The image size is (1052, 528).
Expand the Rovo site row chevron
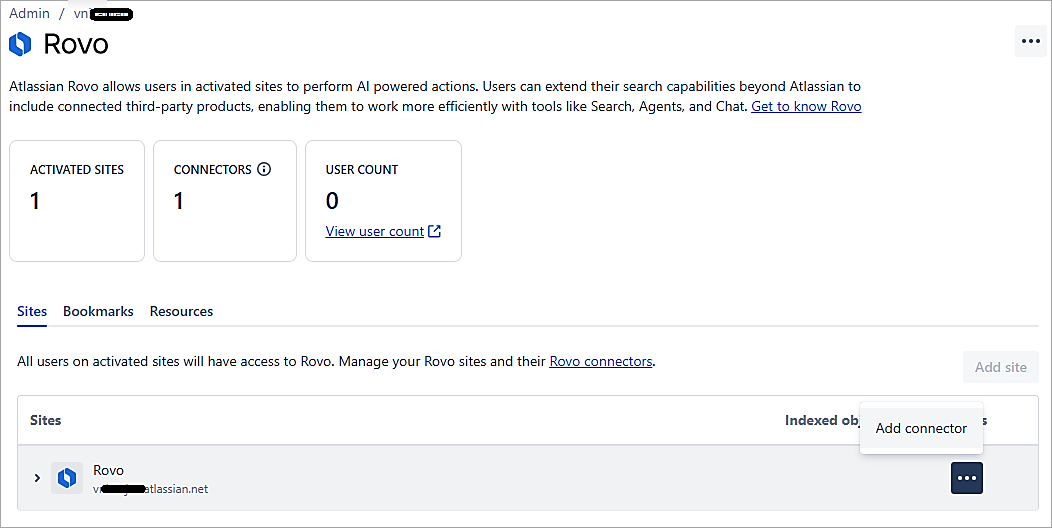(x=37, y=478)
